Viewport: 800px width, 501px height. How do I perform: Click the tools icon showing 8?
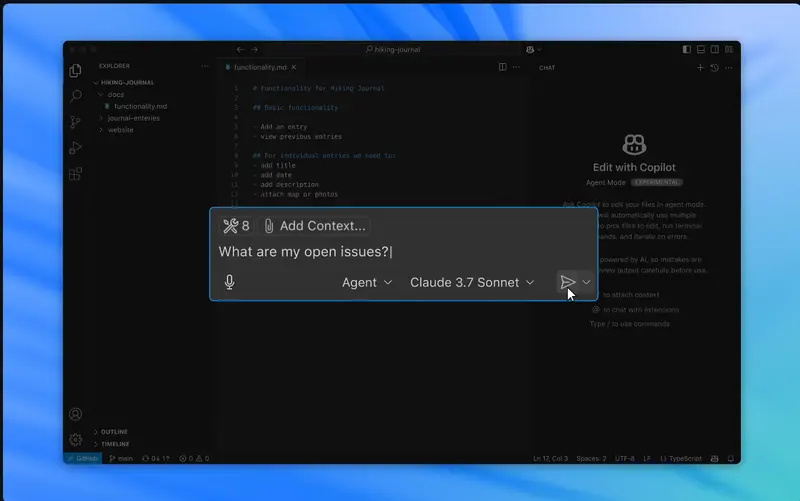point(236,226)
